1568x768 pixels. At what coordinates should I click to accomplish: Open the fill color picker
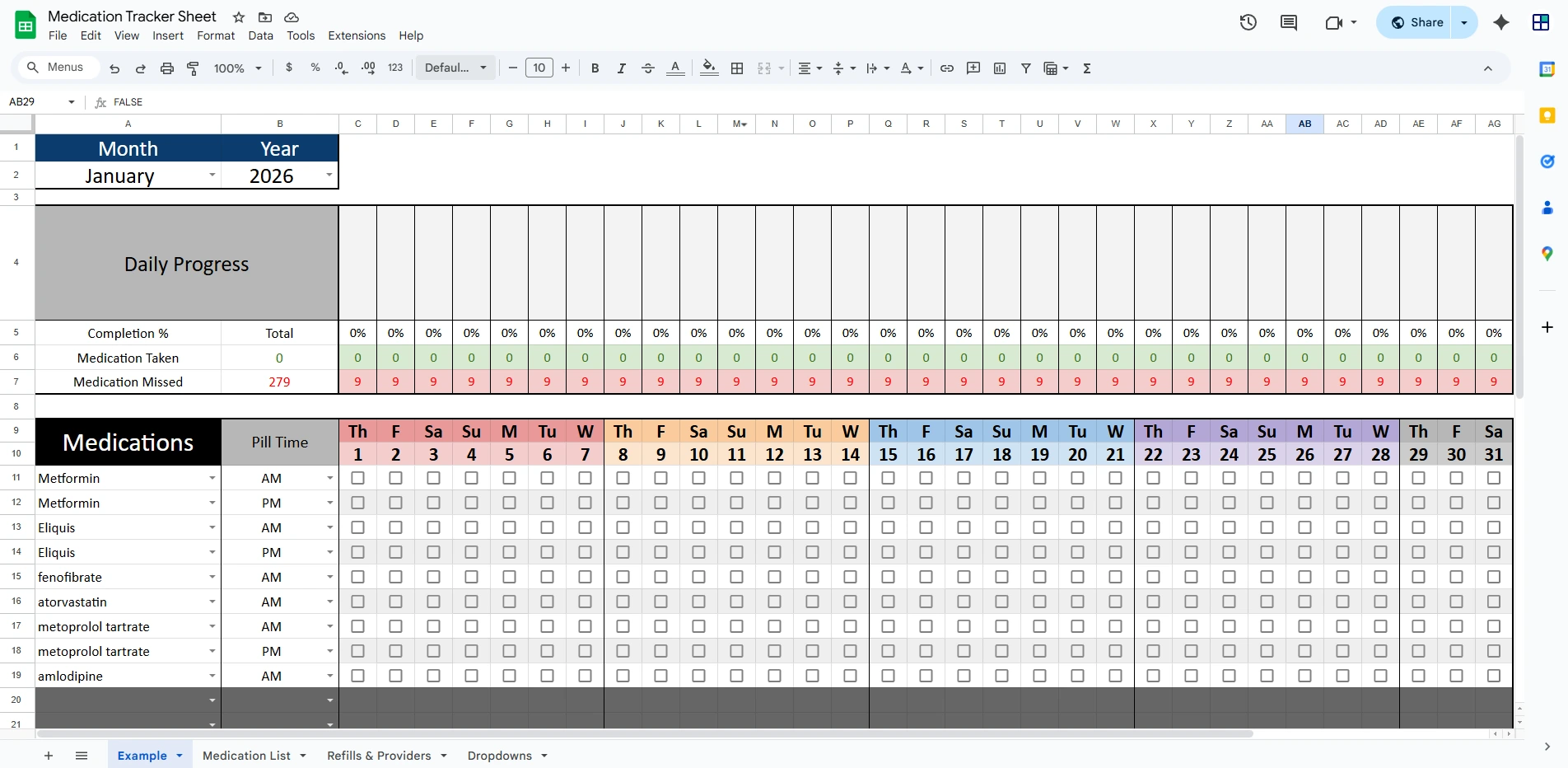pyautogui.click(x=708, y=68)
